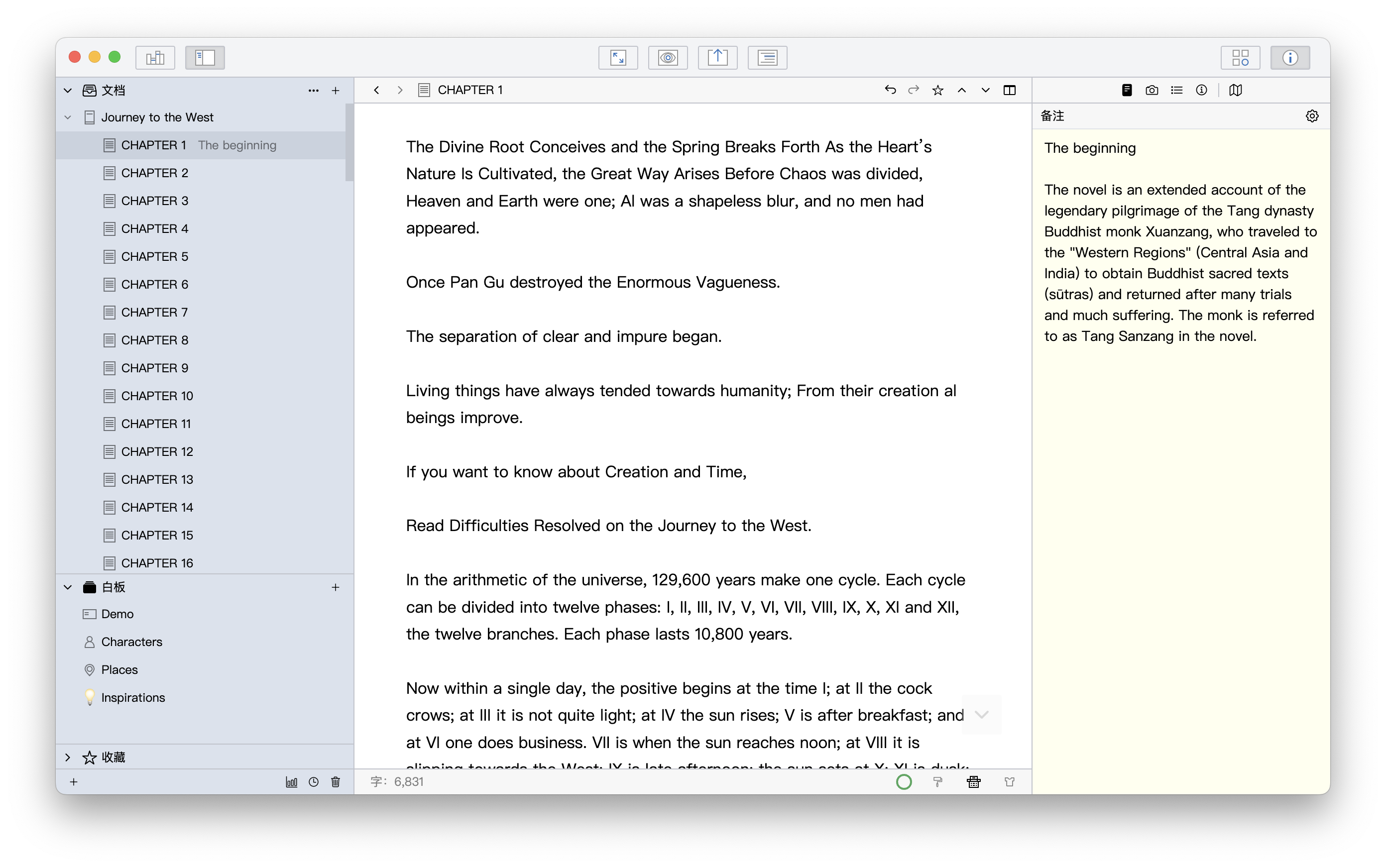This screenshot has width=1386, height=868.
Task: Switch to the notes inspector tab
Action: tap(1127, 90)
